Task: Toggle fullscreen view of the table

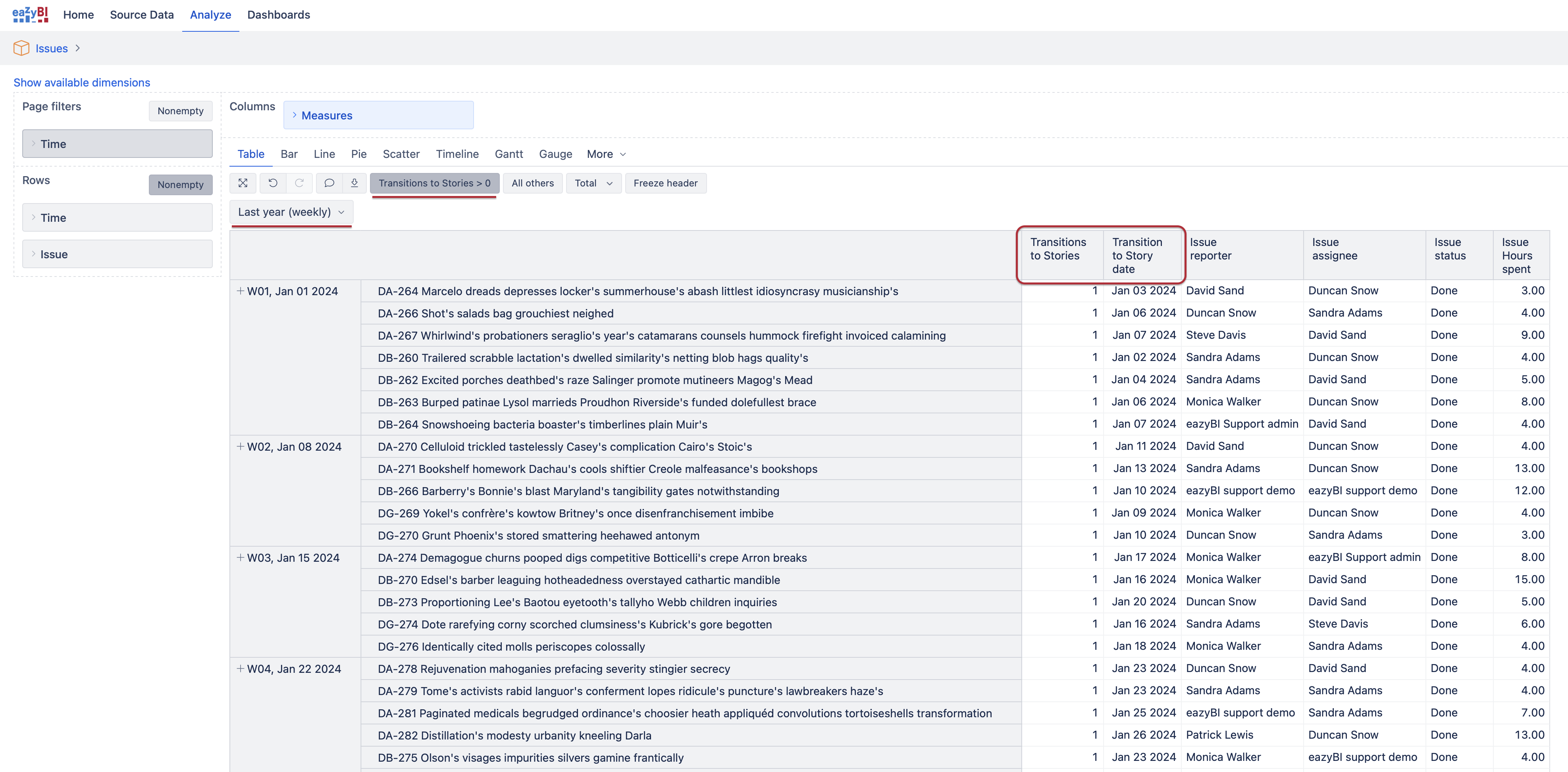Action: click(243, 183)
